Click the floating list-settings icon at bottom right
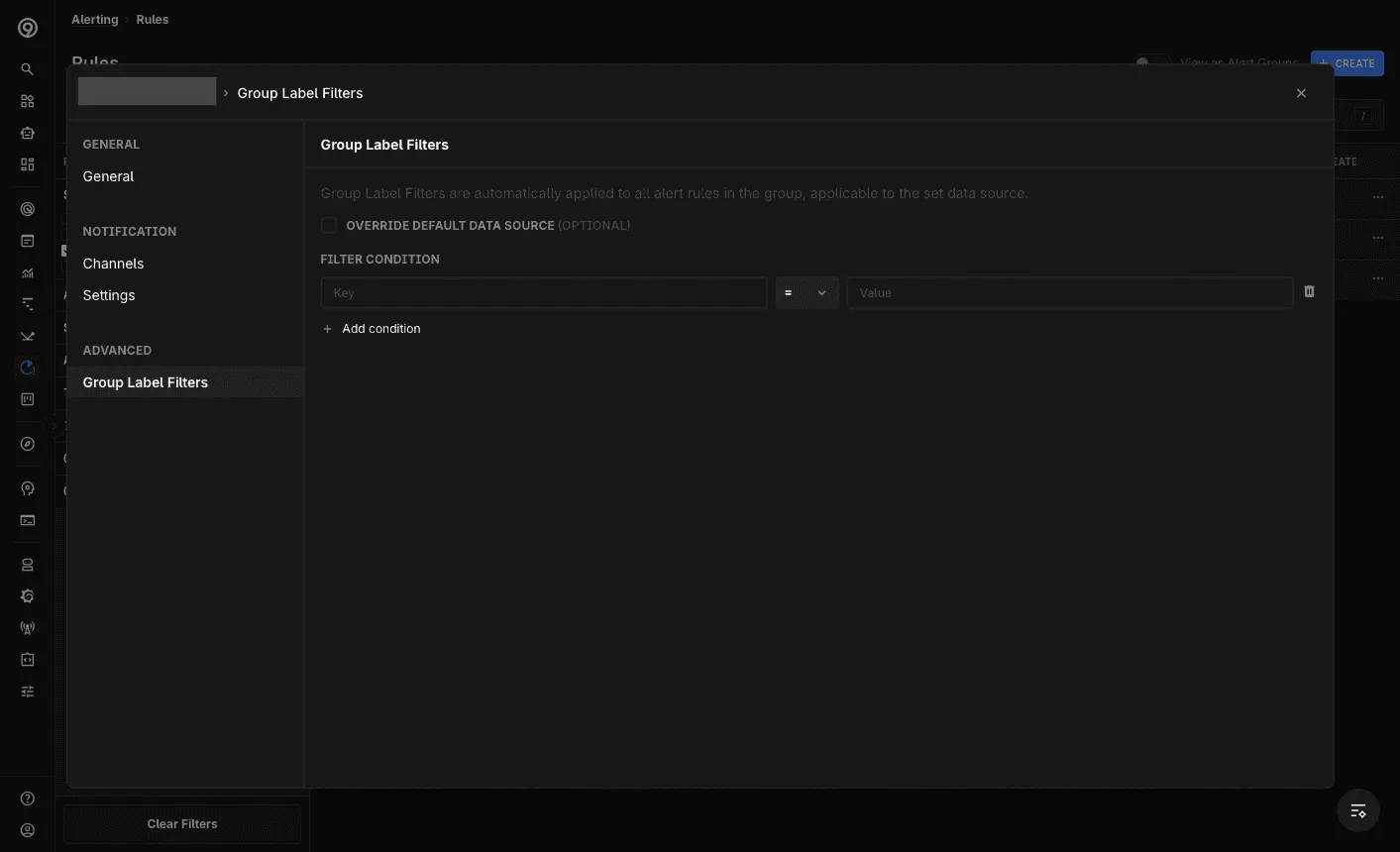This screenshot has width=1400, height=852. [1358, 811]
